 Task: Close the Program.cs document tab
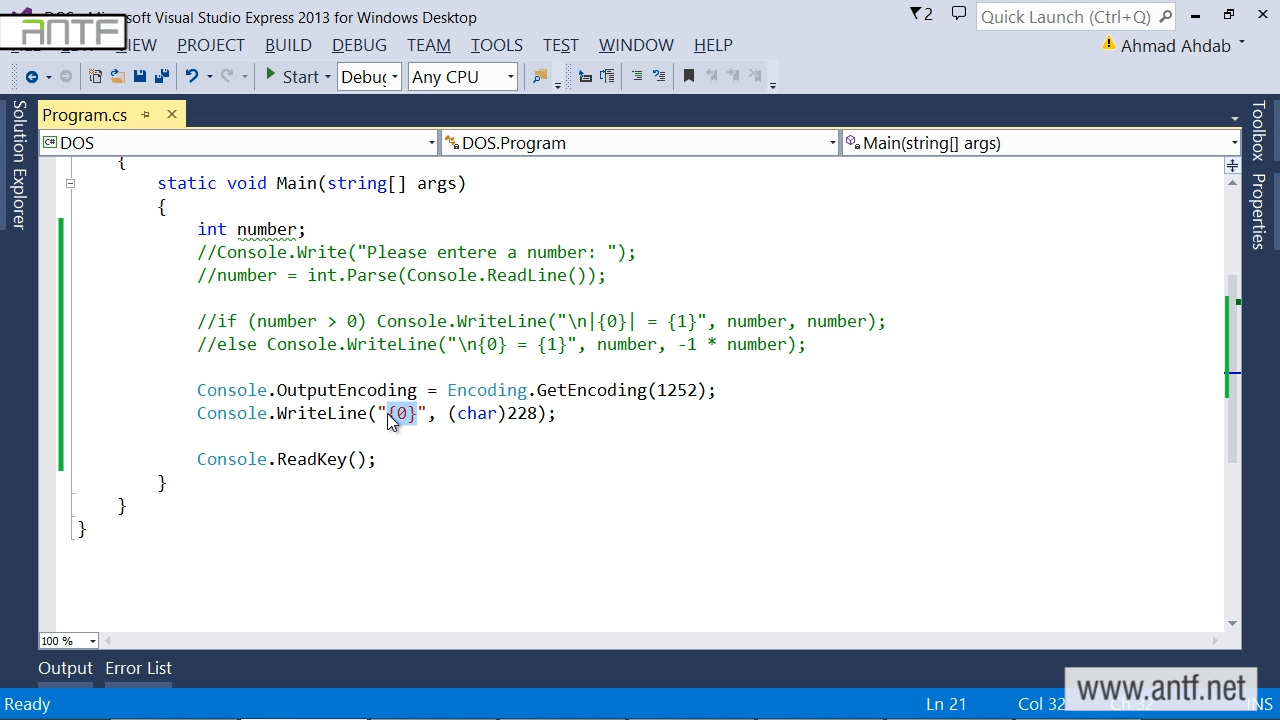point(171,115)
